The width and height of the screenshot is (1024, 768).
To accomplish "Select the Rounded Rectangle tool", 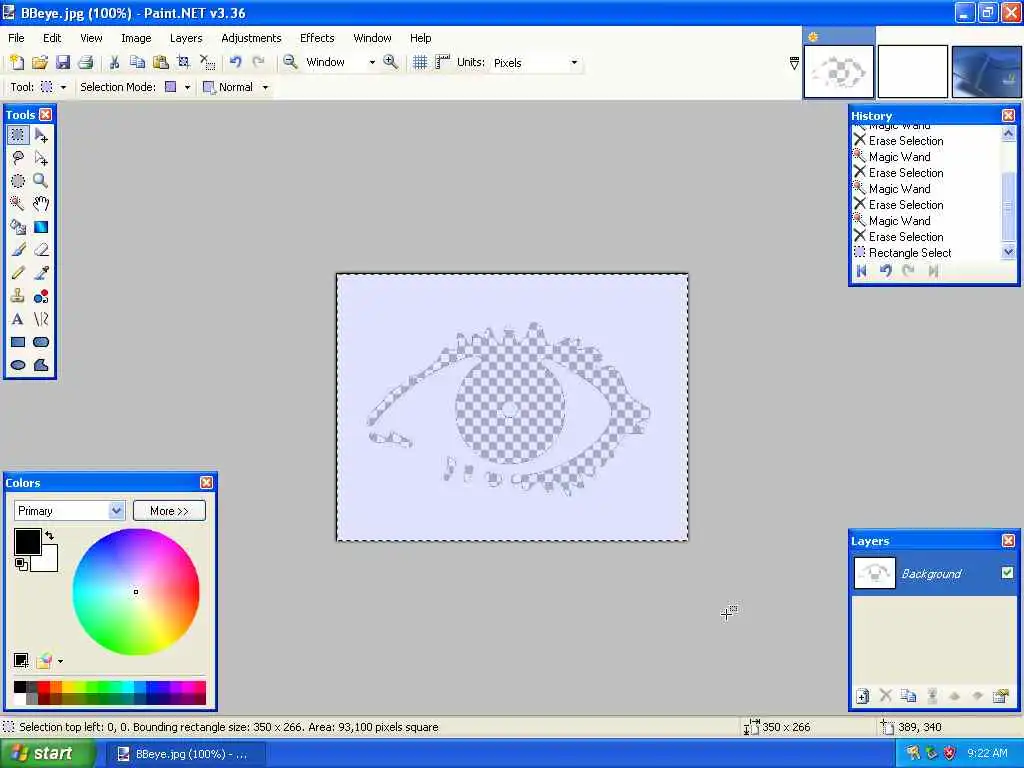I will 41,342.
